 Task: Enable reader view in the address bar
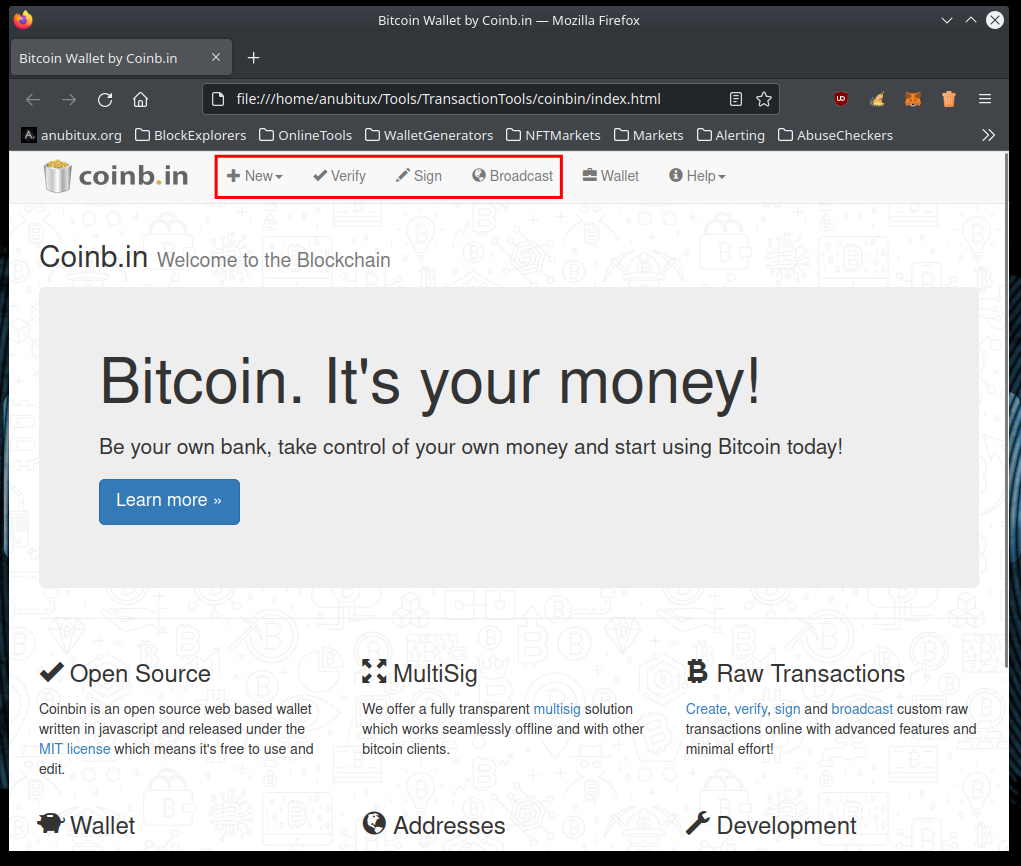[x=735, y=99]
